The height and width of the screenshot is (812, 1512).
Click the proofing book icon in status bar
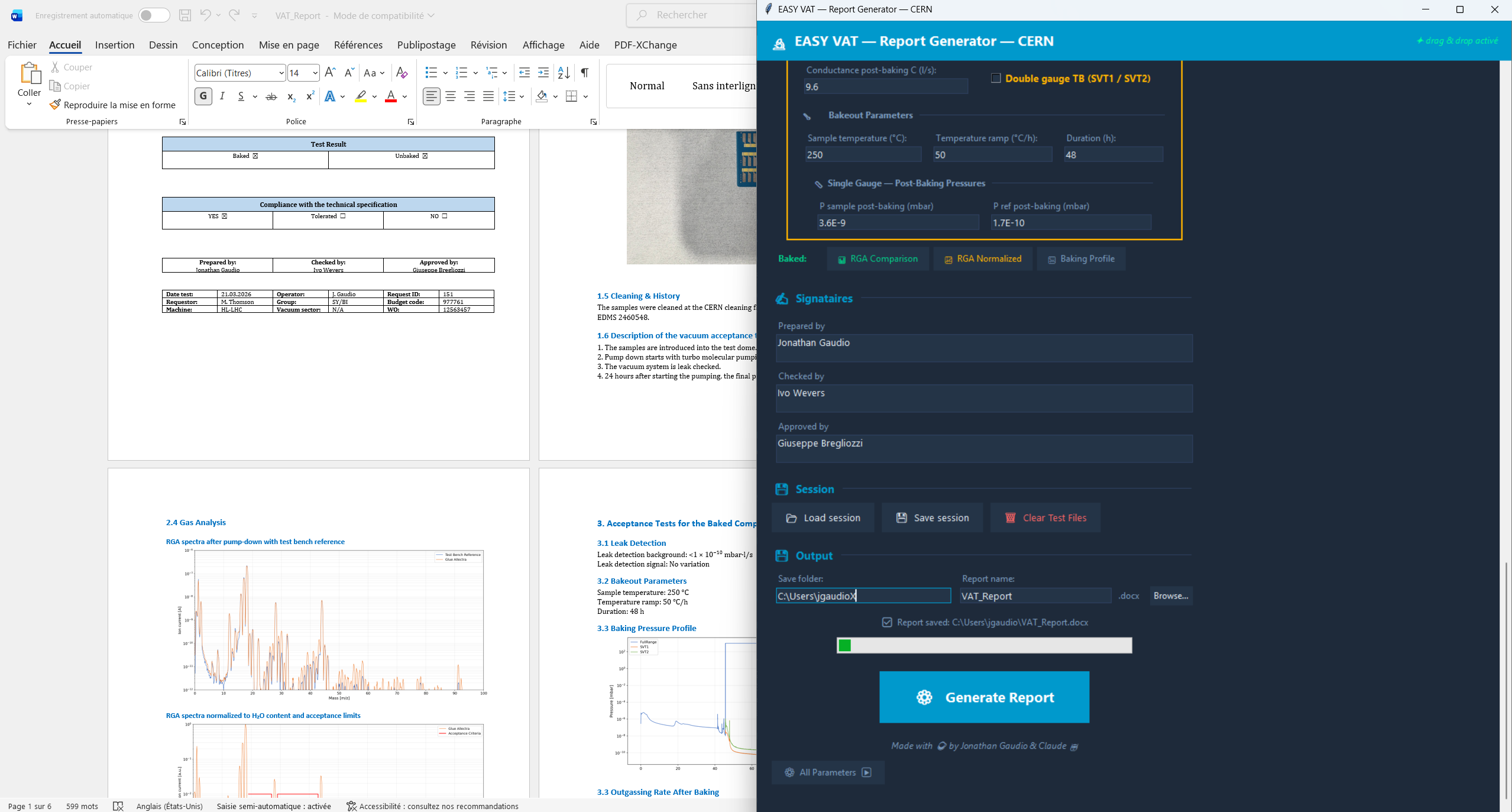(118, 806)
